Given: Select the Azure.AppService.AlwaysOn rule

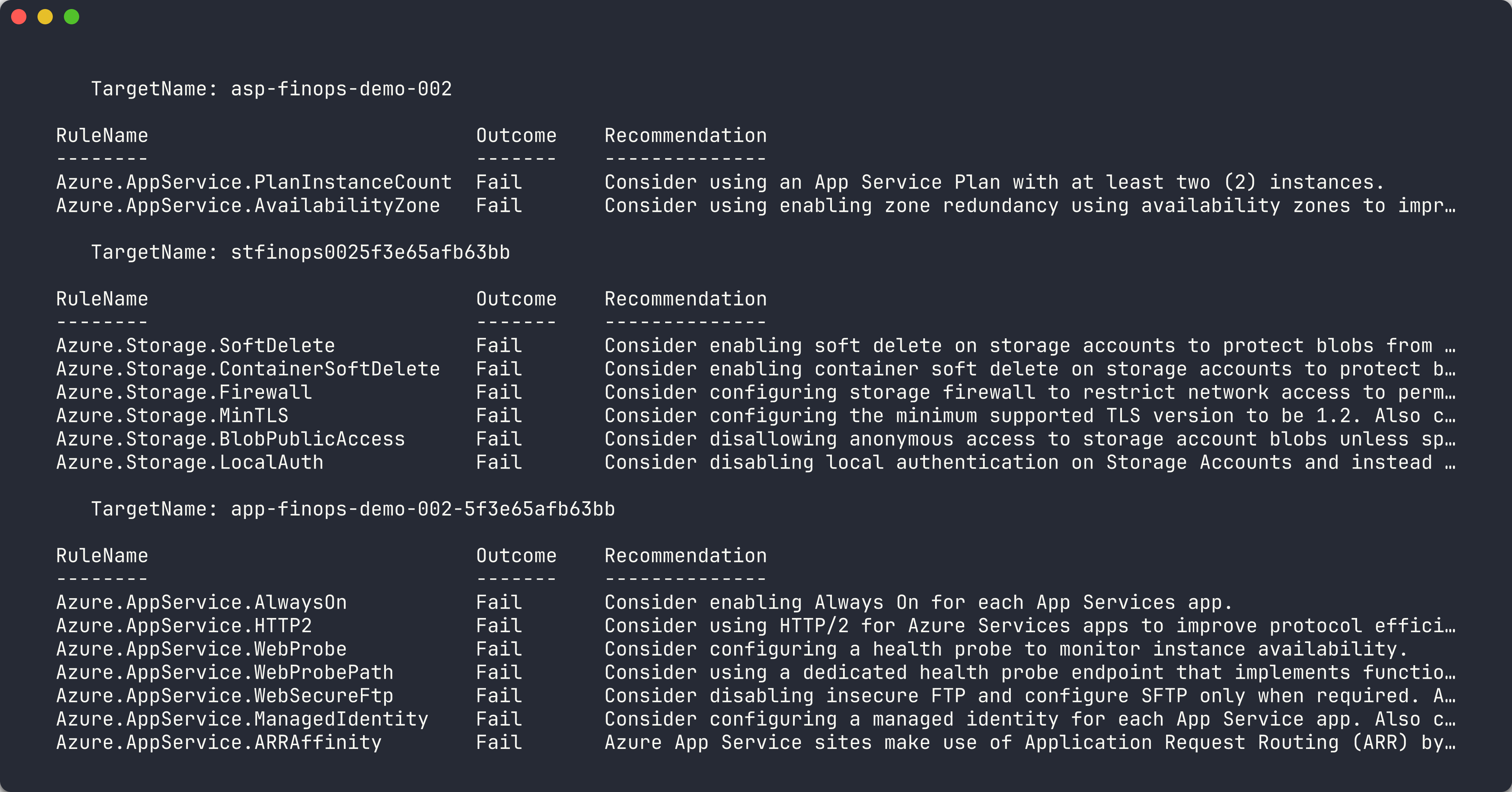Looking at the screenshot, I should point(201,602).
